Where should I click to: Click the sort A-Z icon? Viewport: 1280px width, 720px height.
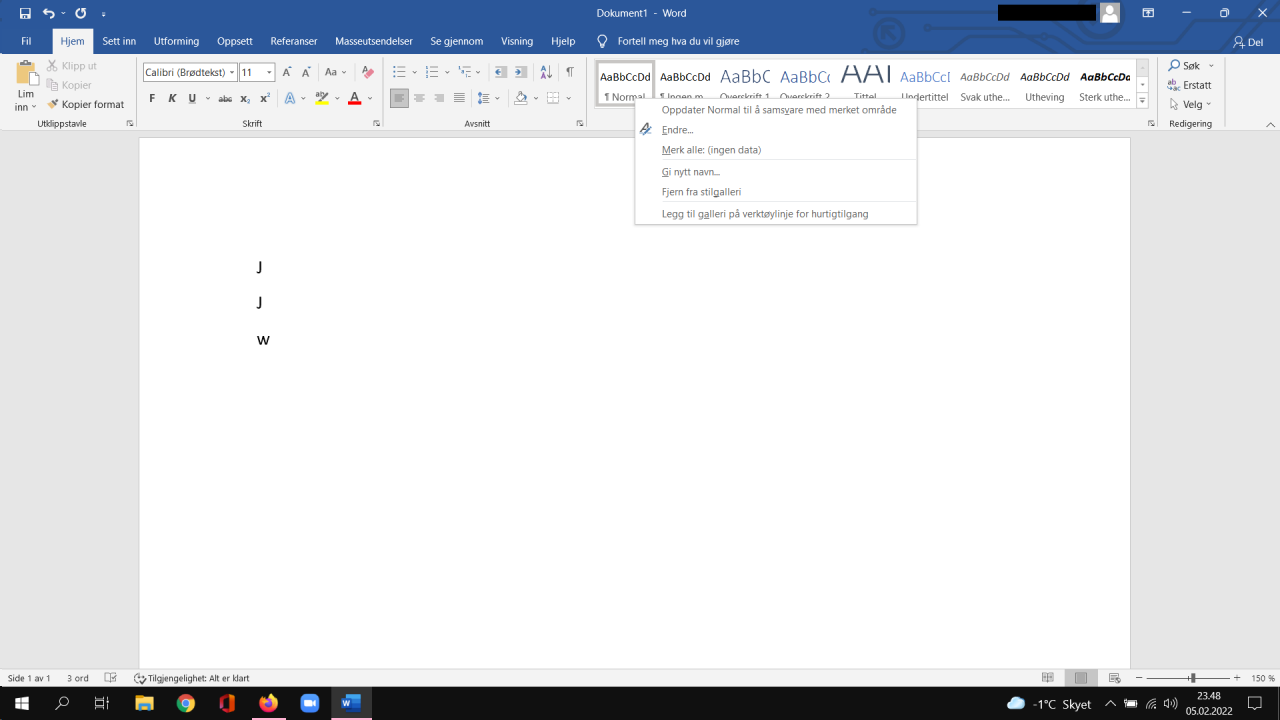tap(546, 72)
